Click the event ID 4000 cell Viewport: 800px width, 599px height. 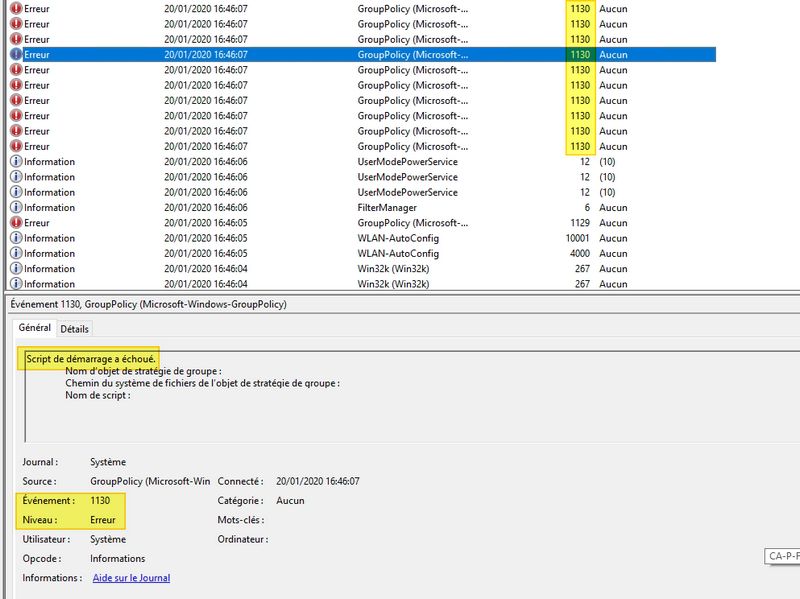pos(580,254)
